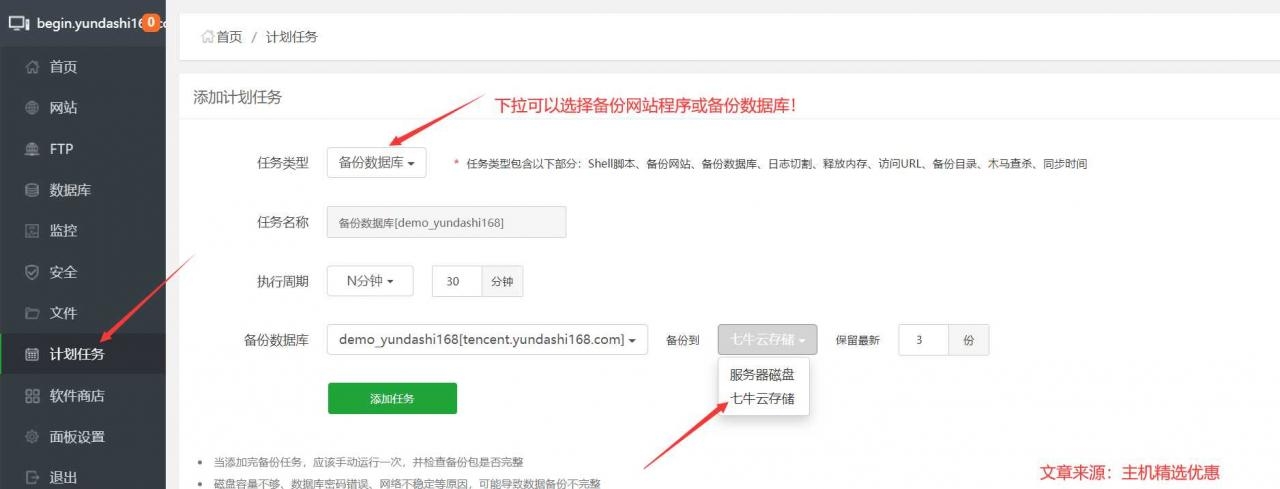Choose 七牛云存储 from the dropdown list
Screen dimensions: 1280x489
(762, 399)
